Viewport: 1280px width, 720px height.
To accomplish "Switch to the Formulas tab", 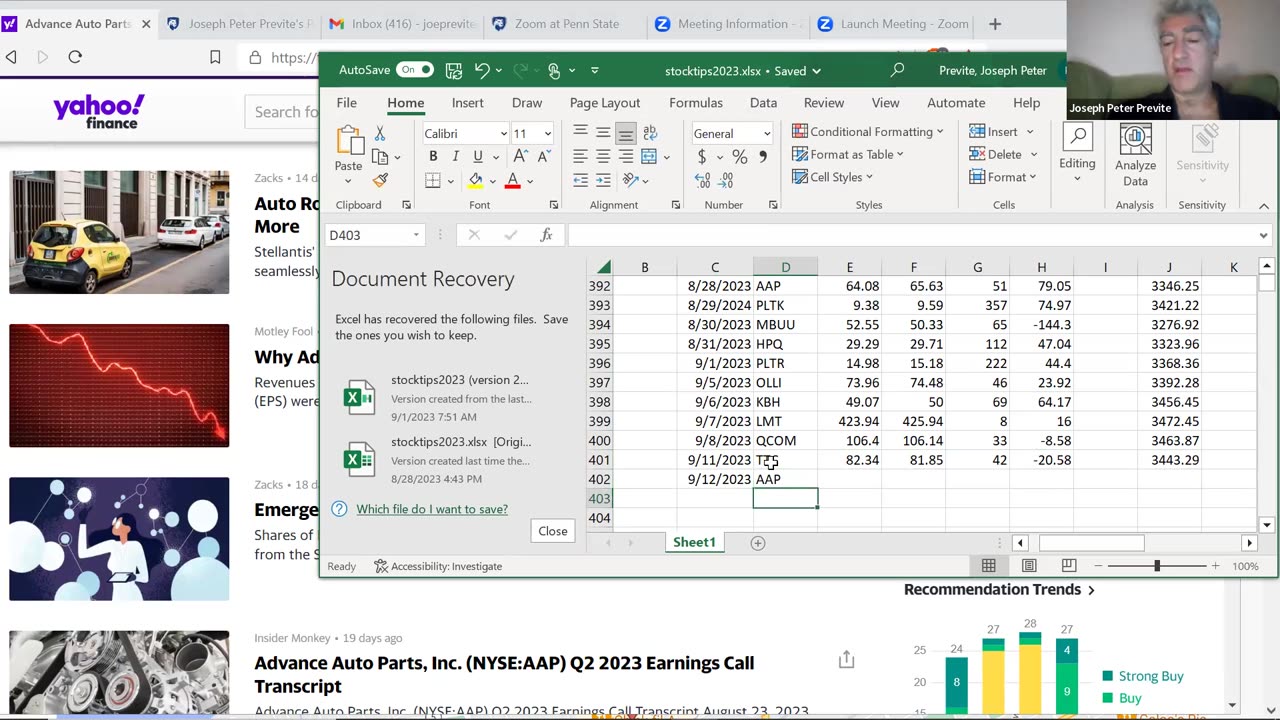I will click(x=696, y=103).
